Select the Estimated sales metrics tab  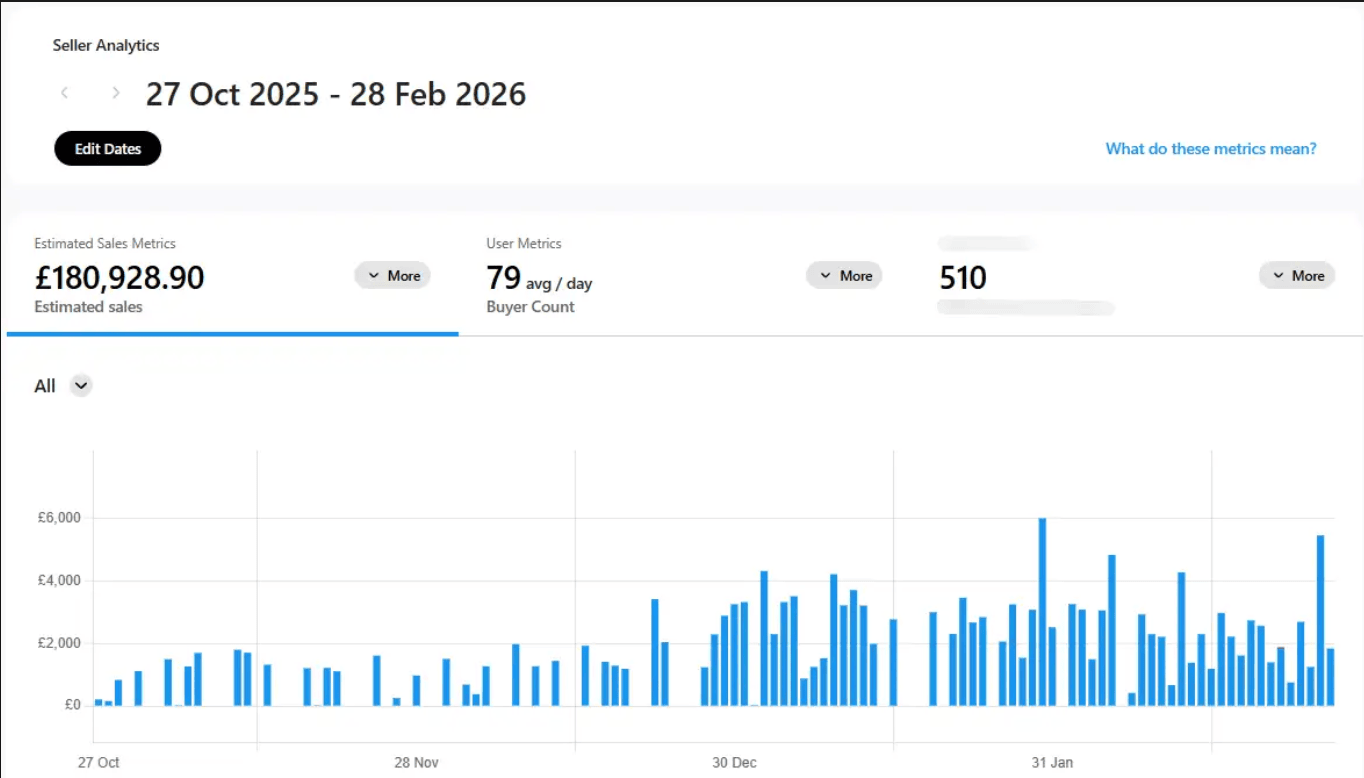(x=232, y=278)
